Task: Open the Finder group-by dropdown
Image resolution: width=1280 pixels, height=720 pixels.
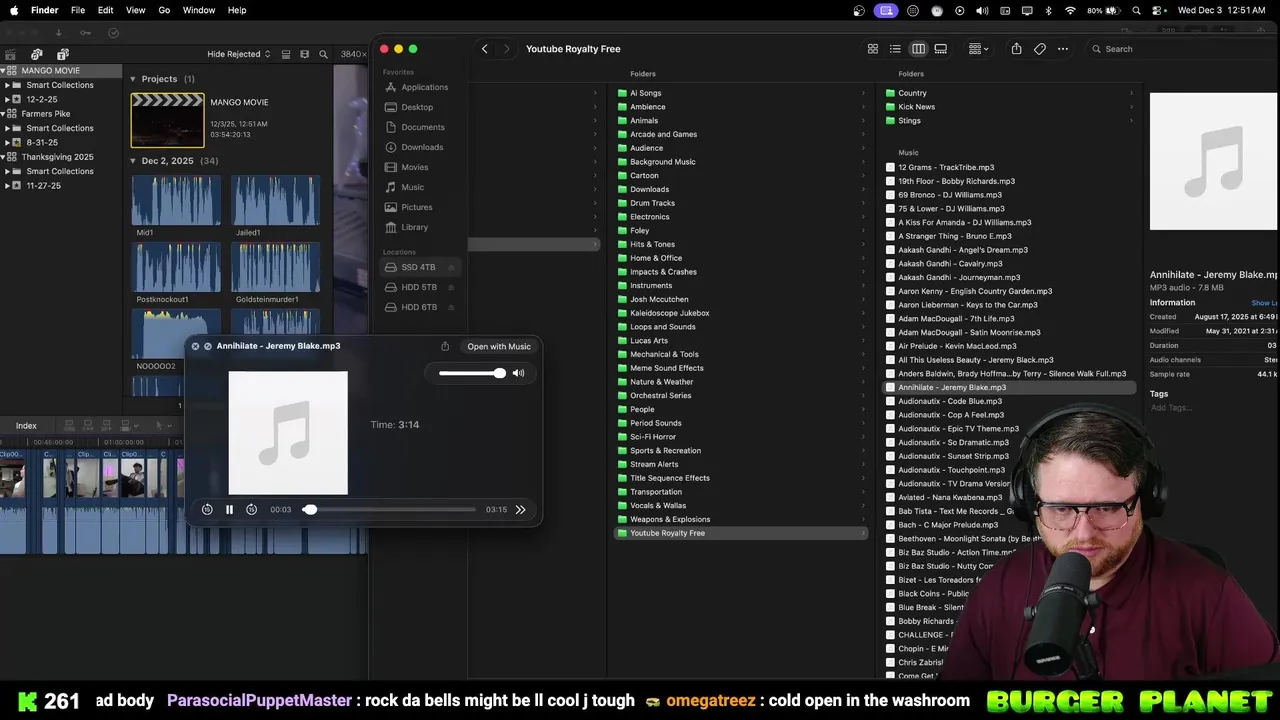Action: point(979,49)
